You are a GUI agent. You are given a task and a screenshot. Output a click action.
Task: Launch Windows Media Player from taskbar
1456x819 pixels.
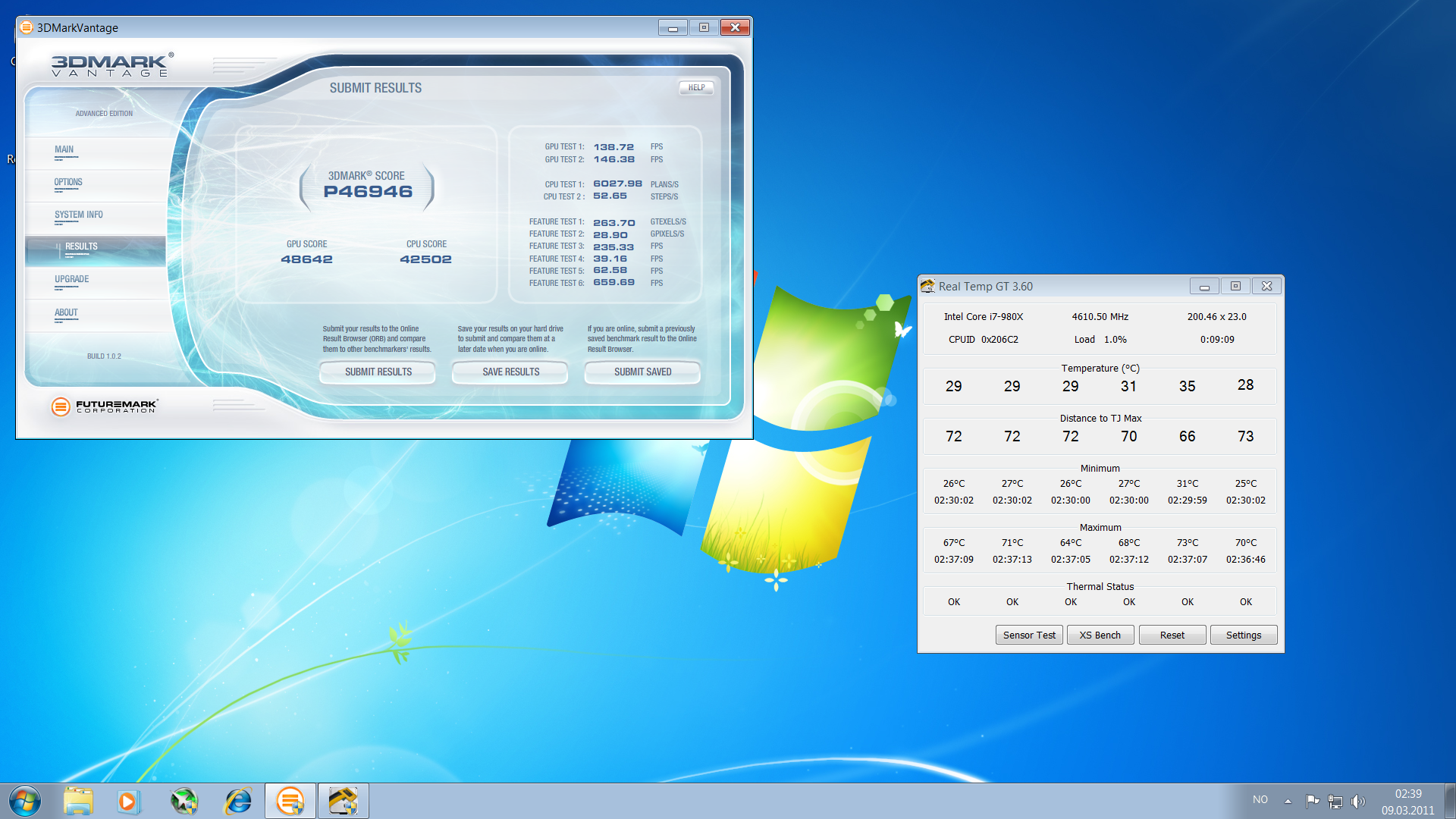128,801
